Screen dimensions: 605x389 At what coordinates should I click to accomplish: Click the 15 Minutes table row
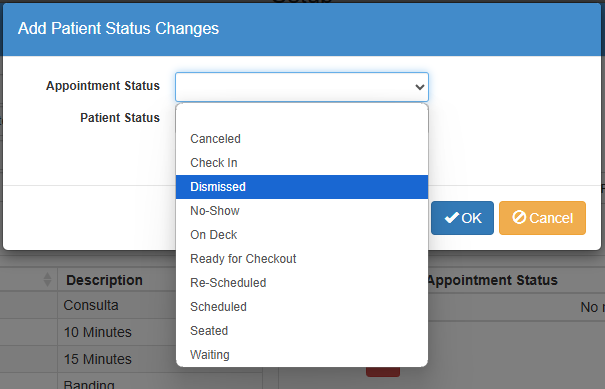click(x=98, y=359)
